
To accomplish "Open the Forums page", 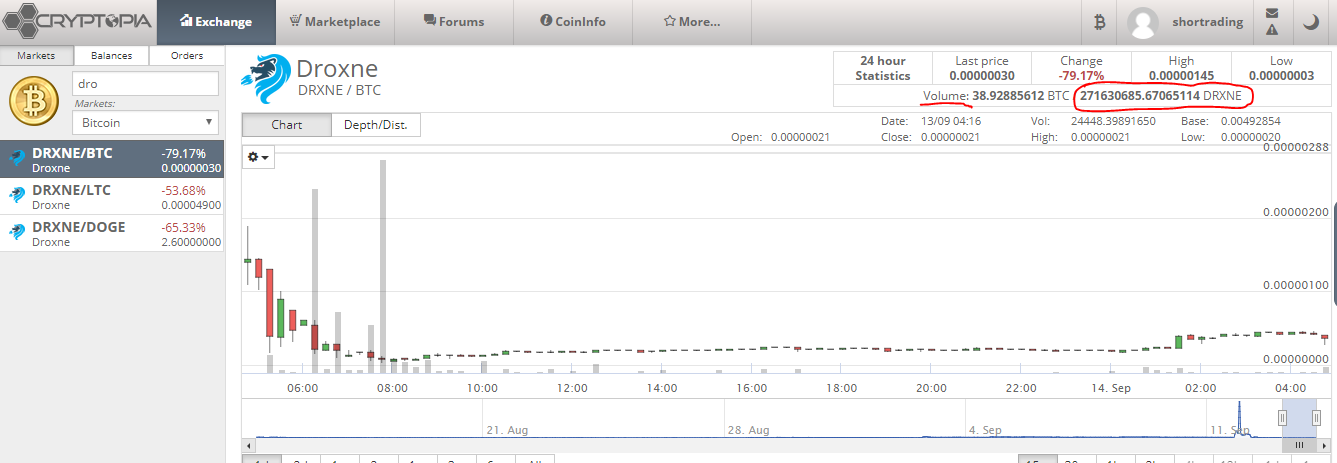I will pos(454,22).
